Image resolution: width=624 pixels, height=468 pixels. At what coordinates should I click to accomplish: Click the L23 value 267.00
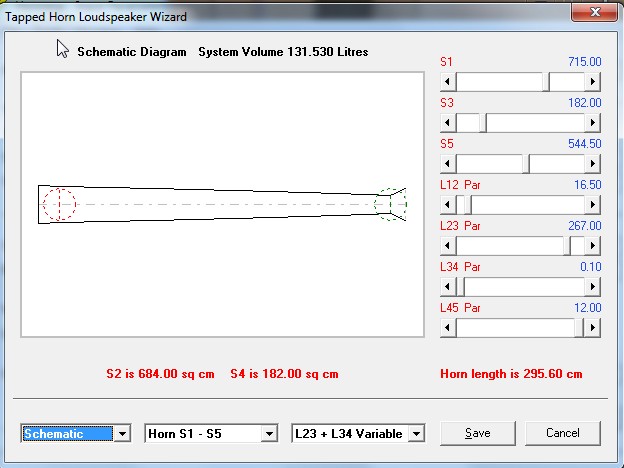tap(585, 226)
